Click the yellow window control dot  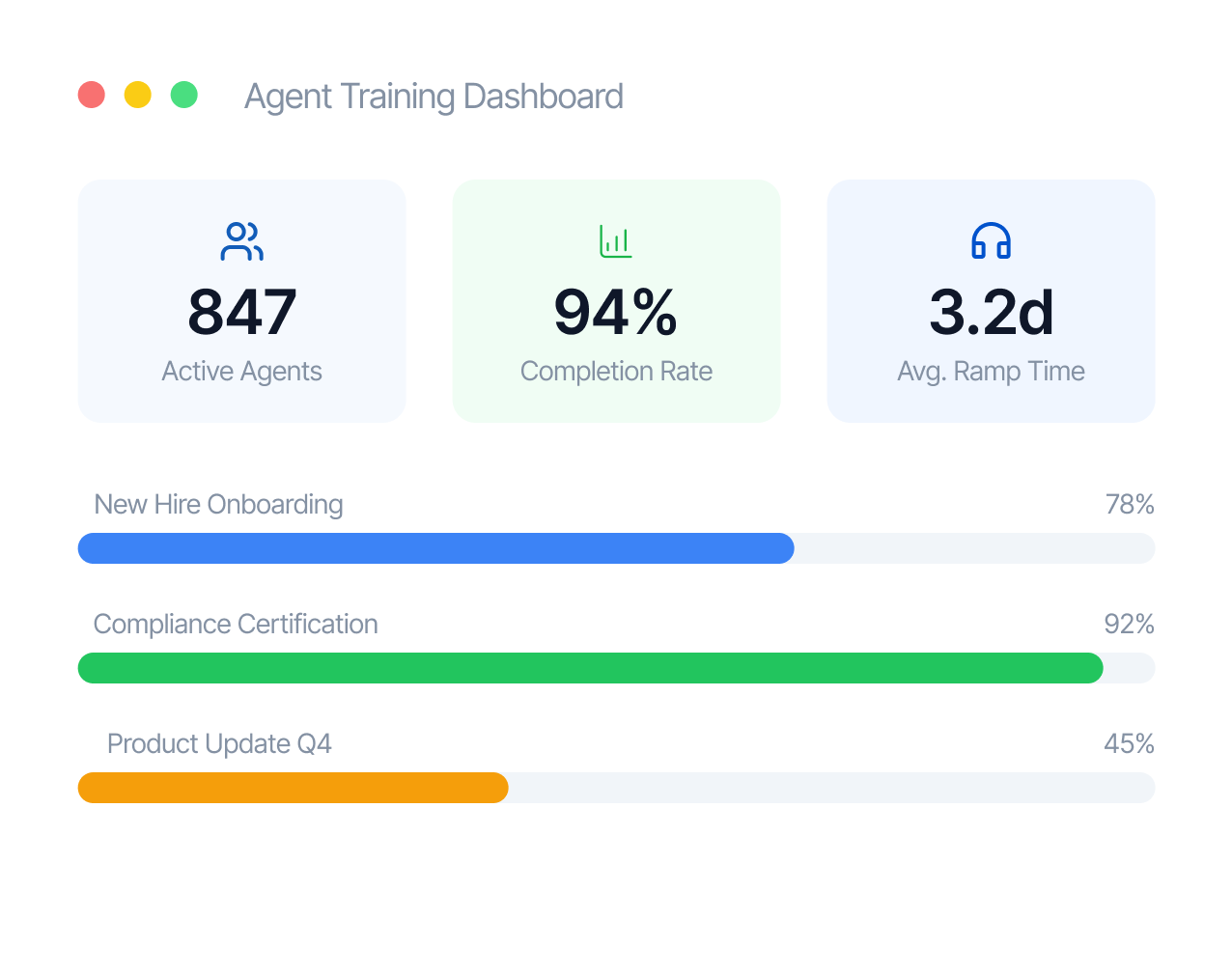138,95
